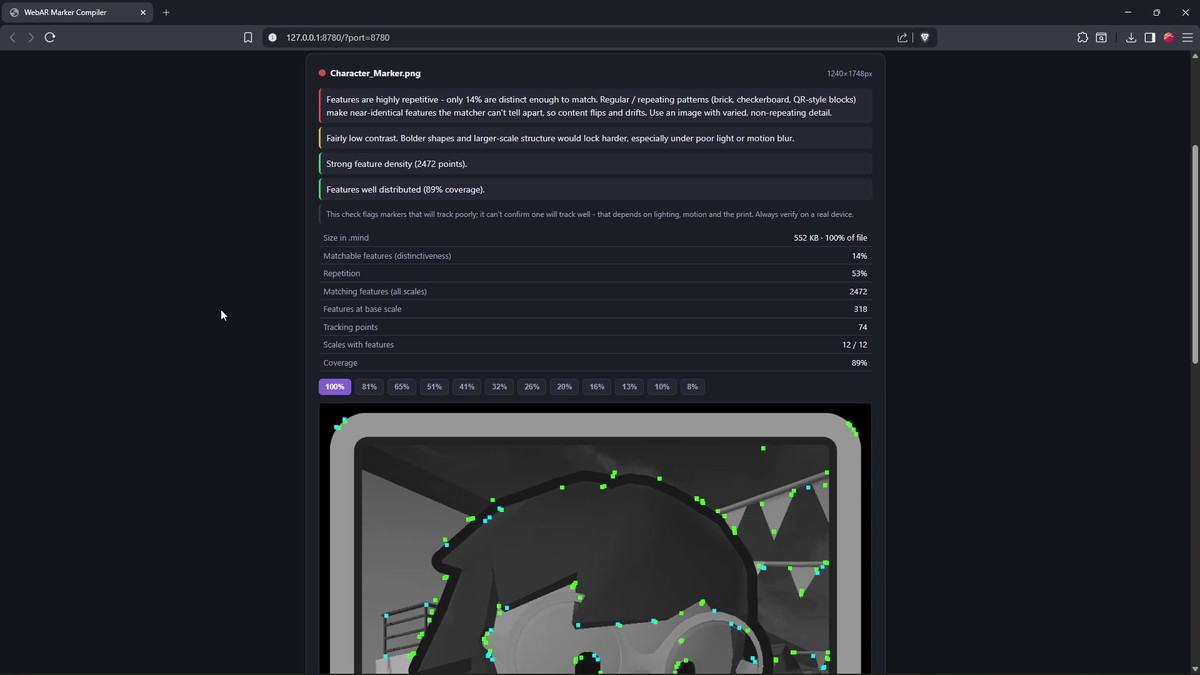Go back with the browser back arrow
Viewport: 1200px width, 675px height.
pos(13,37)
